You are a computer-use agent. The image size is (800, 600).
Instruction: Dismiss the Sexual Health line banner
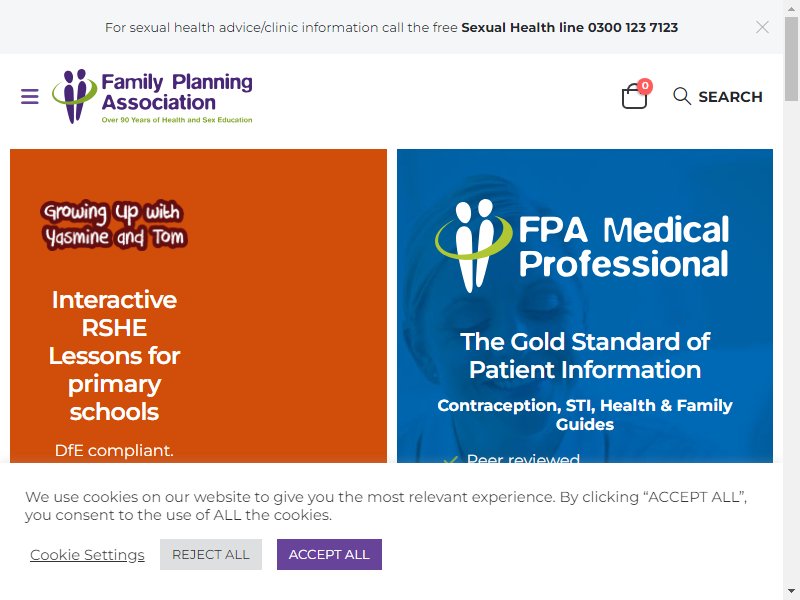762,27
